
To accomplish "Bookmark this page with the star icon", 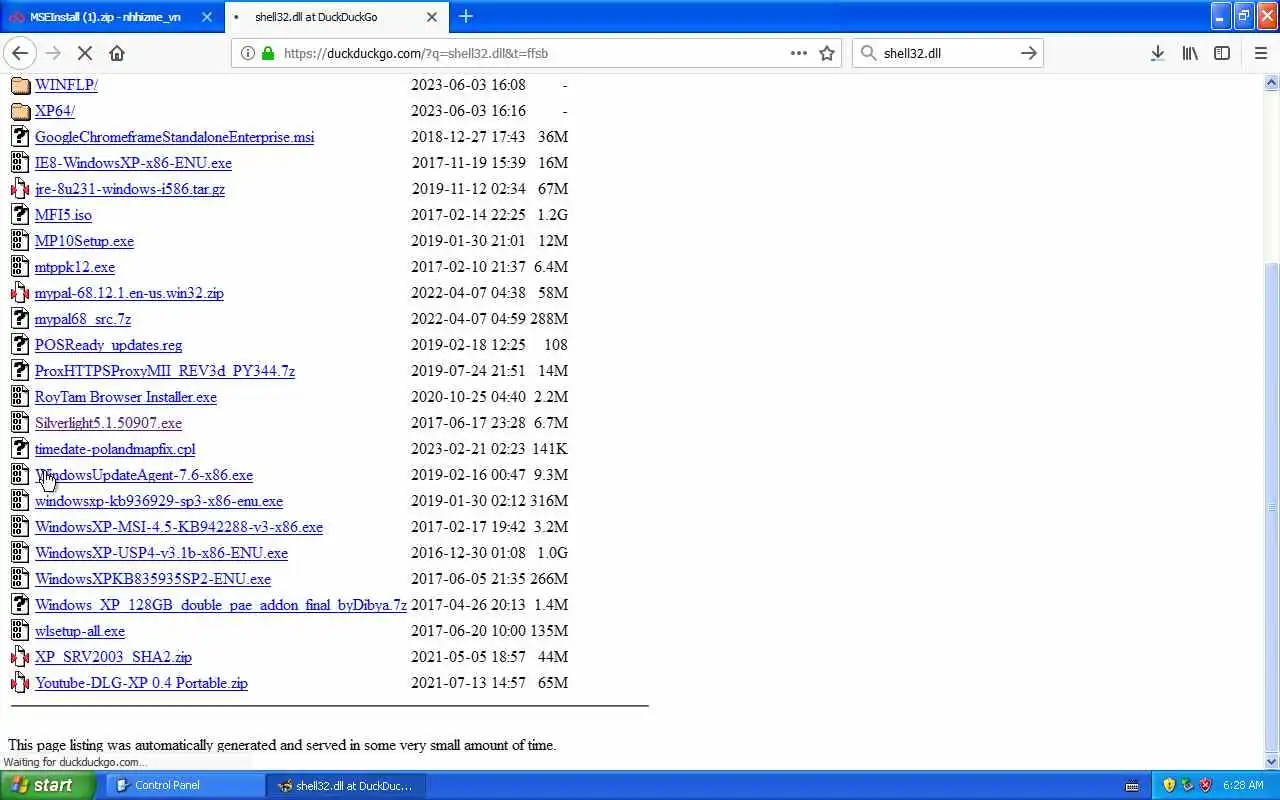I will 827,53.
